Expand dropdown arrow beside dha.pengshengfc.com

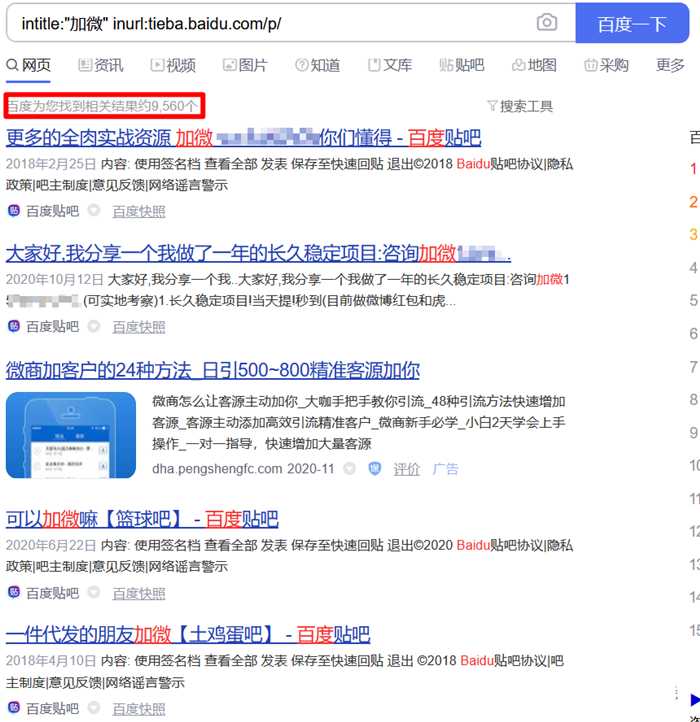coord(350,469)
